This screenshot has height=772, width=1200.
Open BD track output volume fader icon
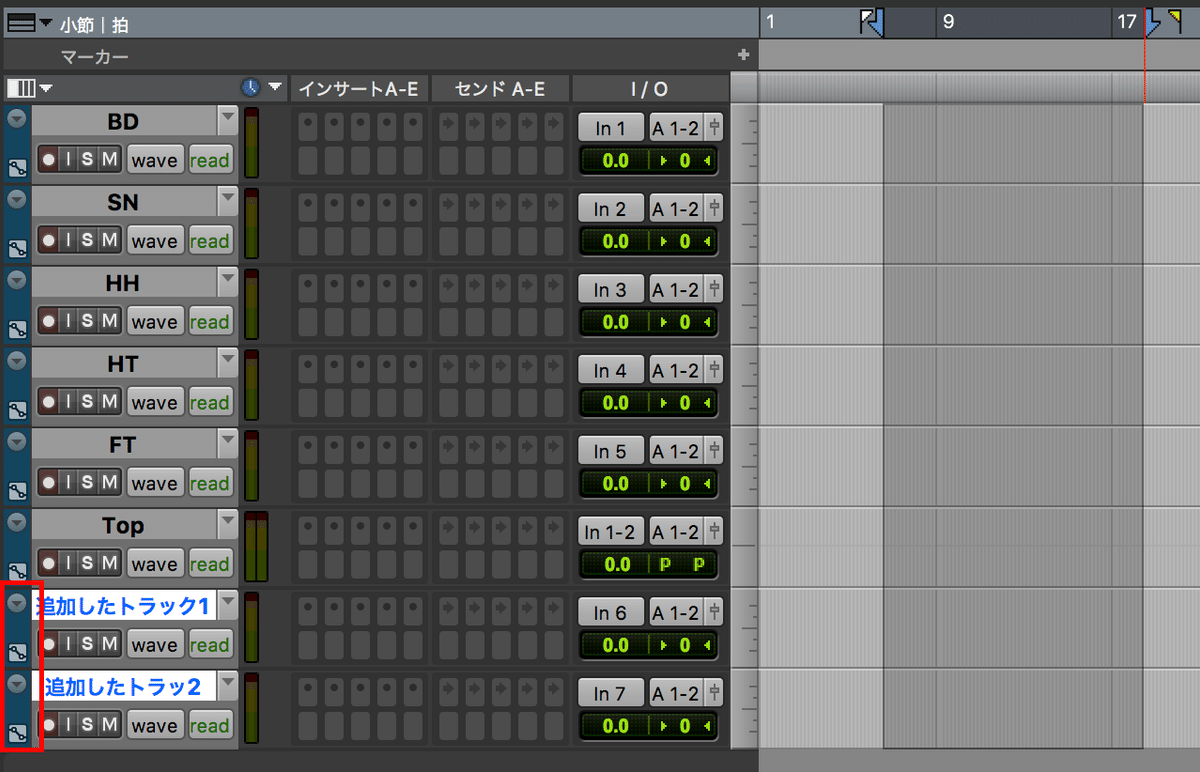pos(714,128)
